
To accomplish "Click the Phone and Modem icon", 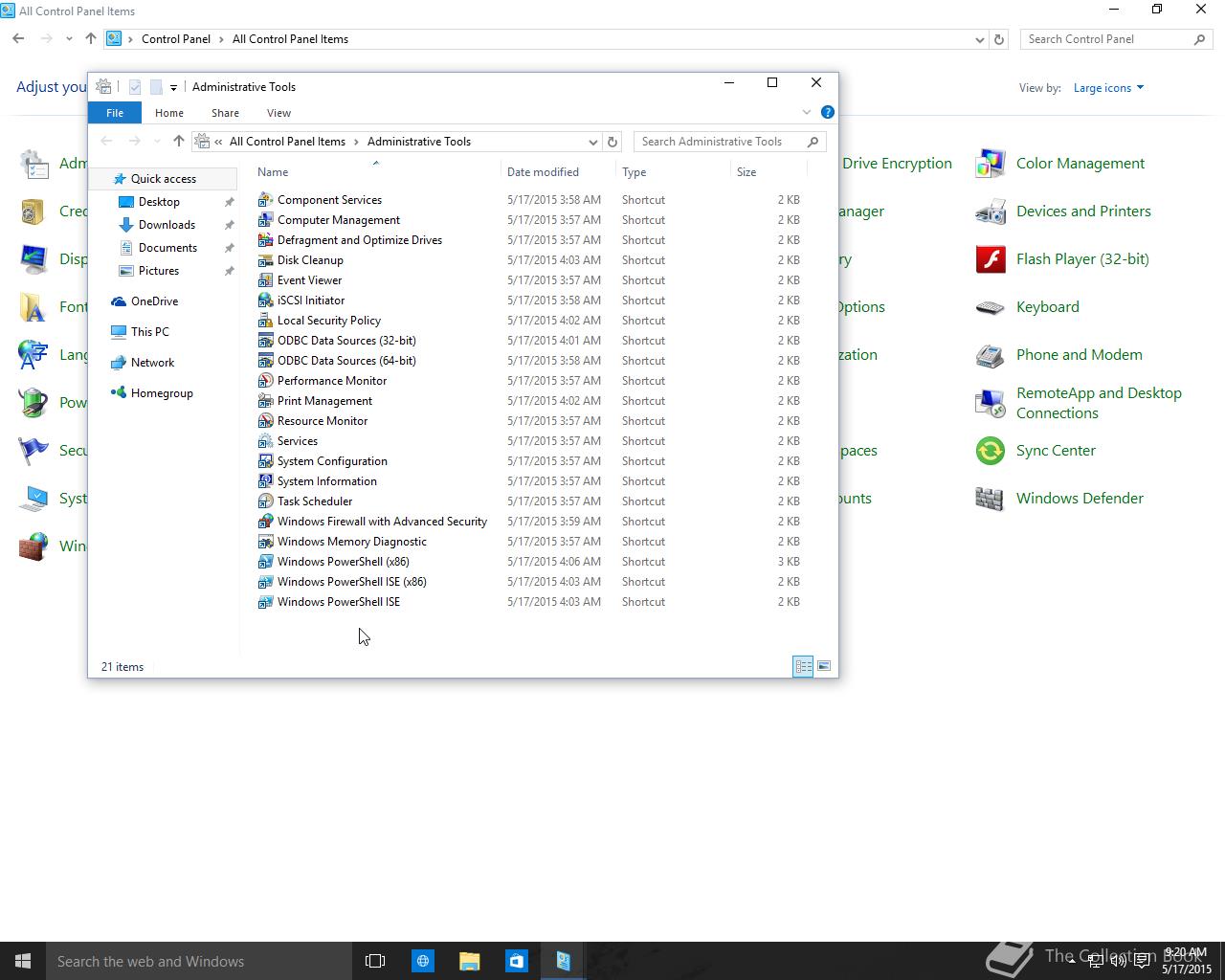I will [991, 355].
